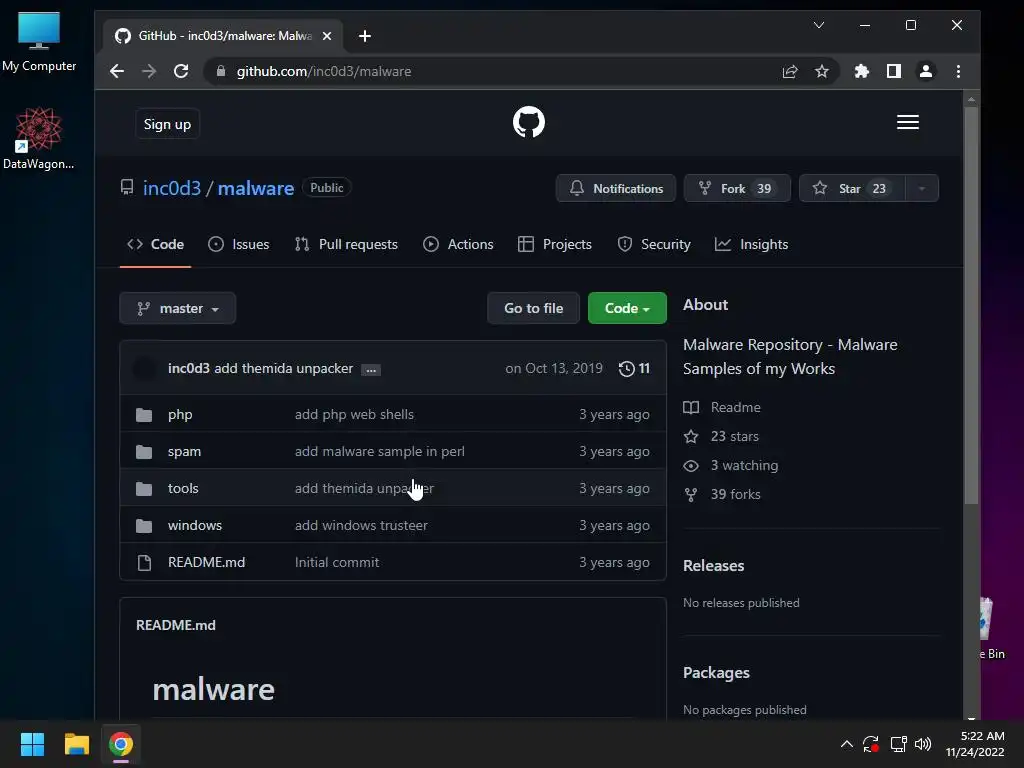Expand commit message ellipsis
Image resolution: width=1024 pixels, height=768 pixels.
(371, 370)
